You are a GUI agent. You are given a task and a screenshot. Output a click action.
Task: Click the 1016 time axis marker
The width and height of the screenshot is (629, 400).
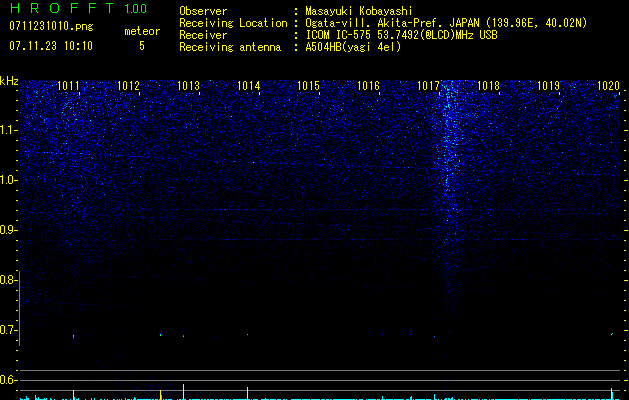(x=369, y=86)
